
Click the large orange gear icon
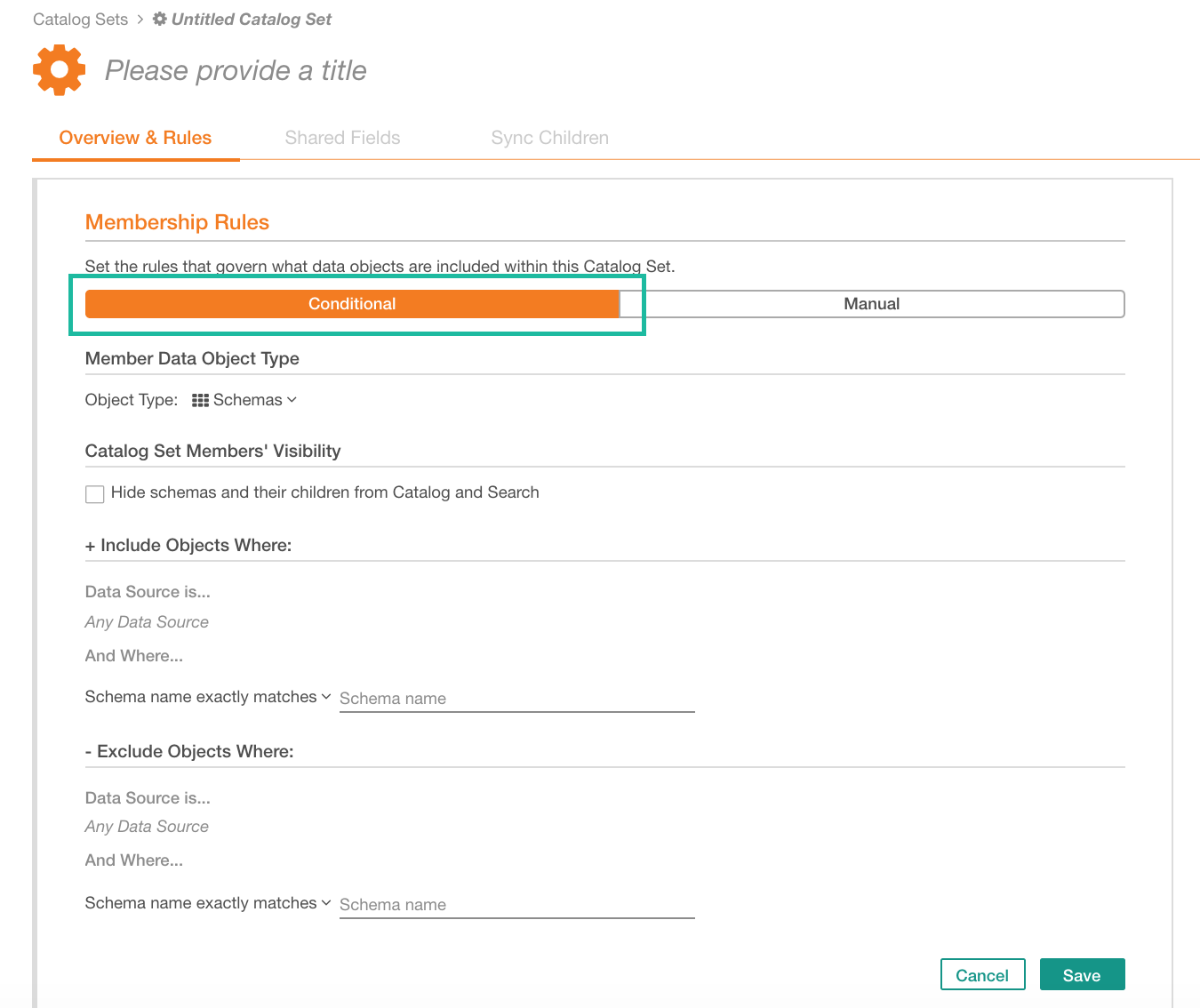point(59,70)
